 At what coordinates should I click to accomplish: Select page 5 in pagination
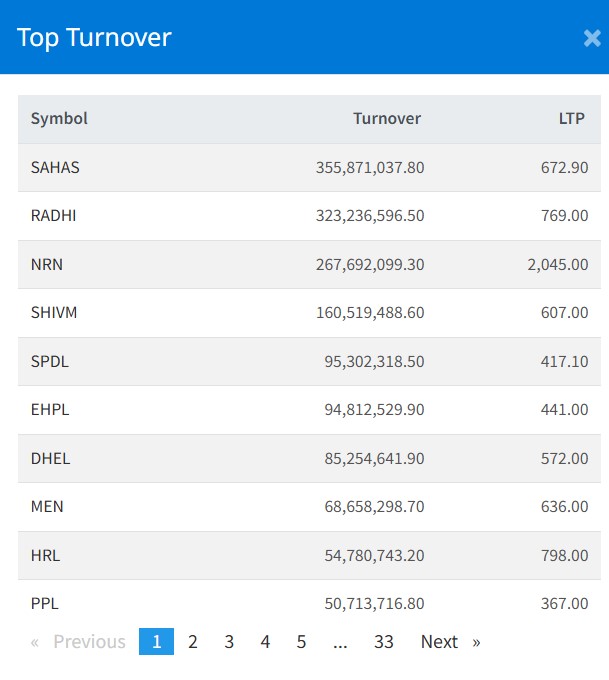tap(301, 642)
